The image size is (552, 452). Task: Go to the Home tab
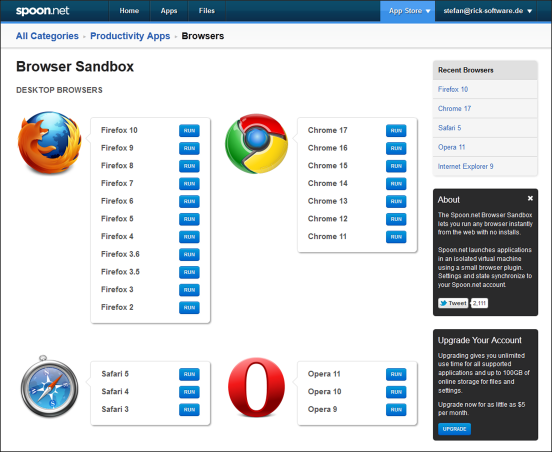tap(129, 11)
